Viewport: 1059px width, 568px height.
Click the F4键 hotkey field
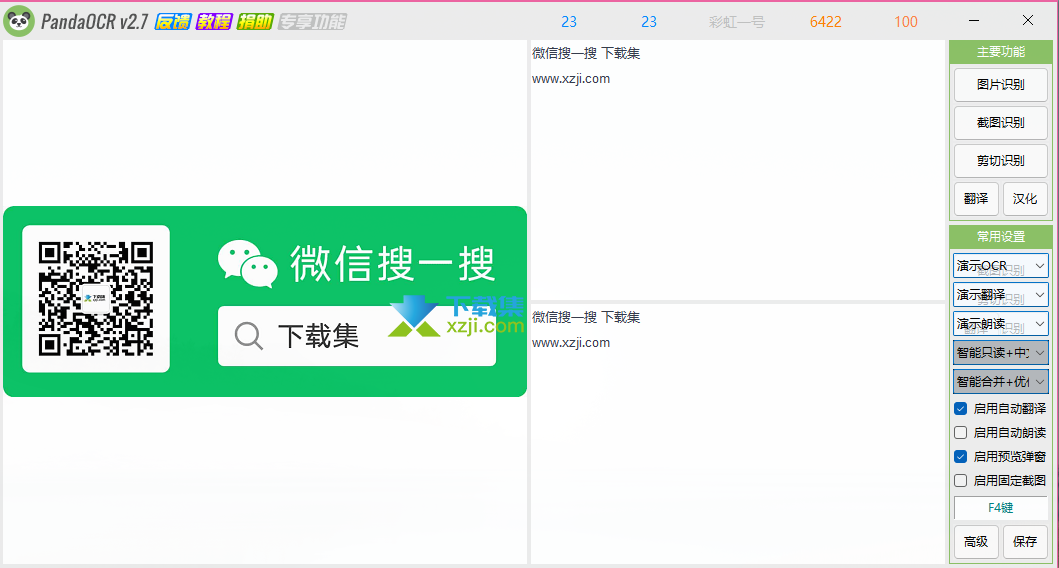[x=1000, y=508]
